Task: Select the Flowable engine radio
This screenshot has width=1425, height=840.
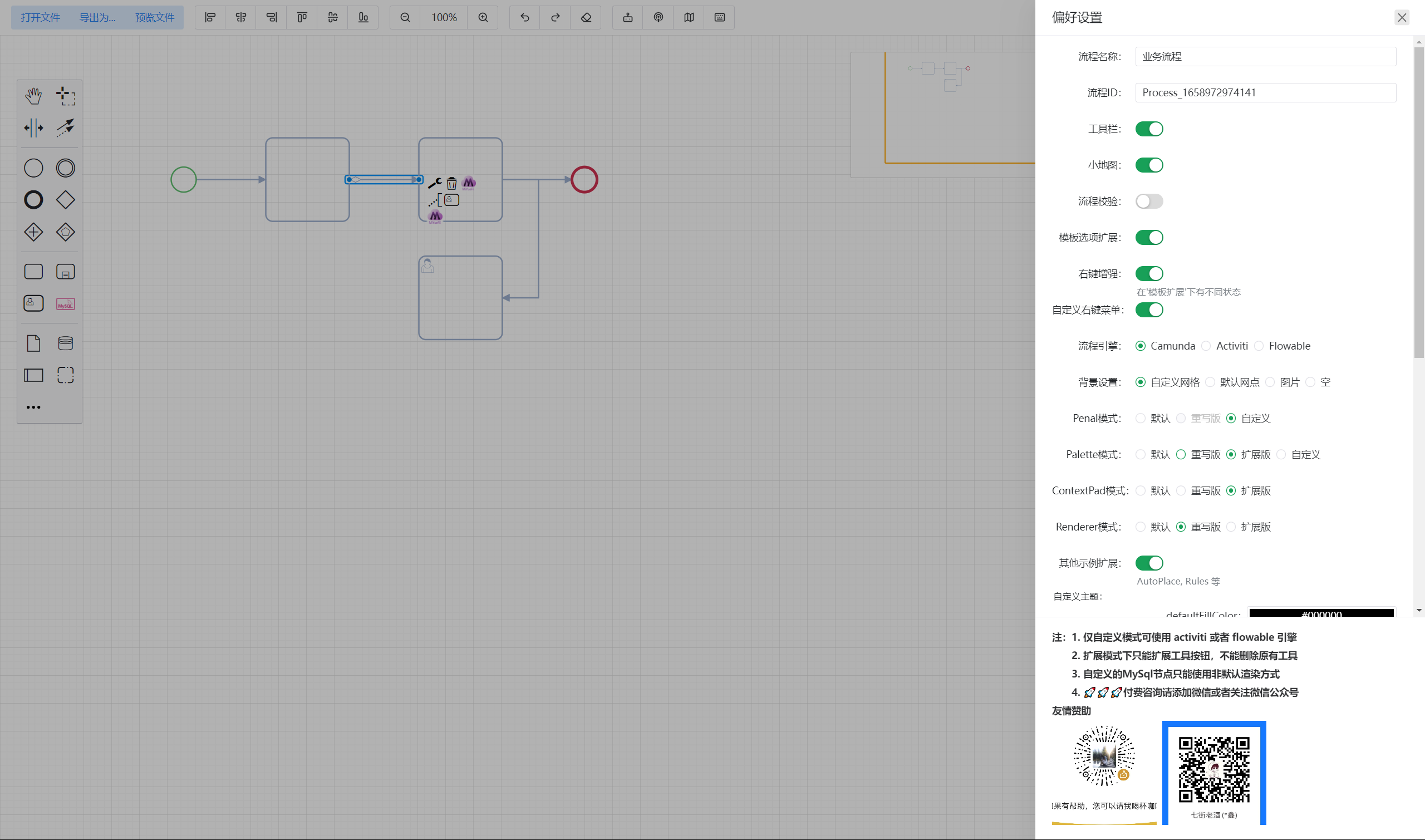Action: 1259,346
